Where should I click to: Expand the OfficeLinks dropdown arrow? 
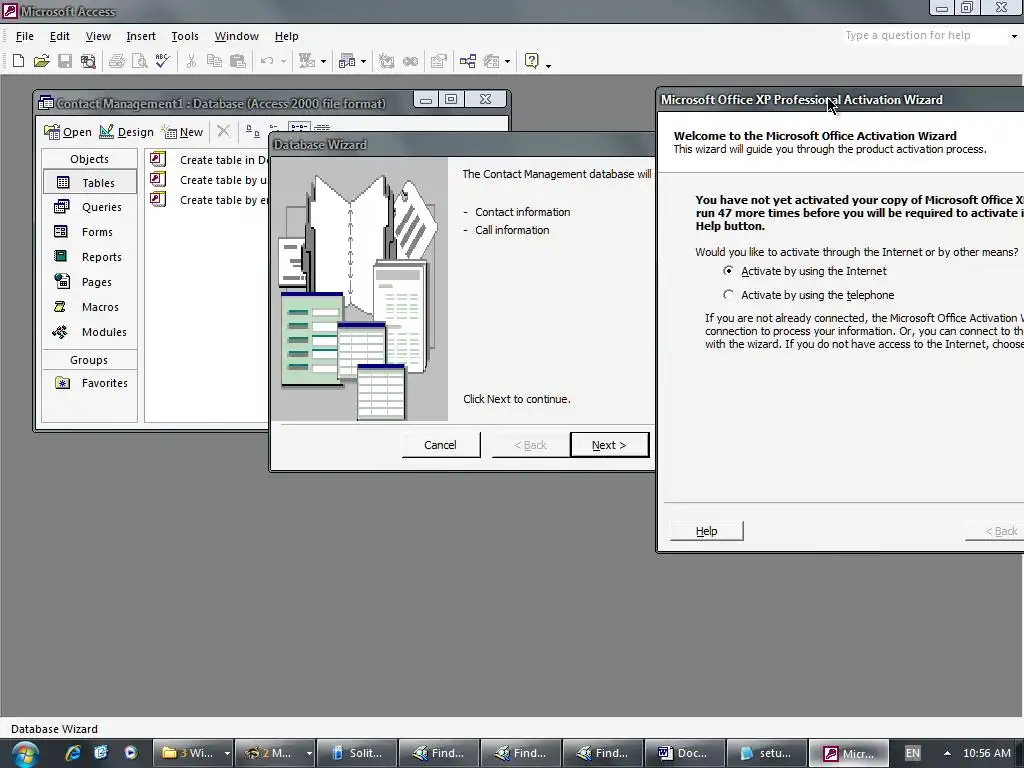[323, 61]
